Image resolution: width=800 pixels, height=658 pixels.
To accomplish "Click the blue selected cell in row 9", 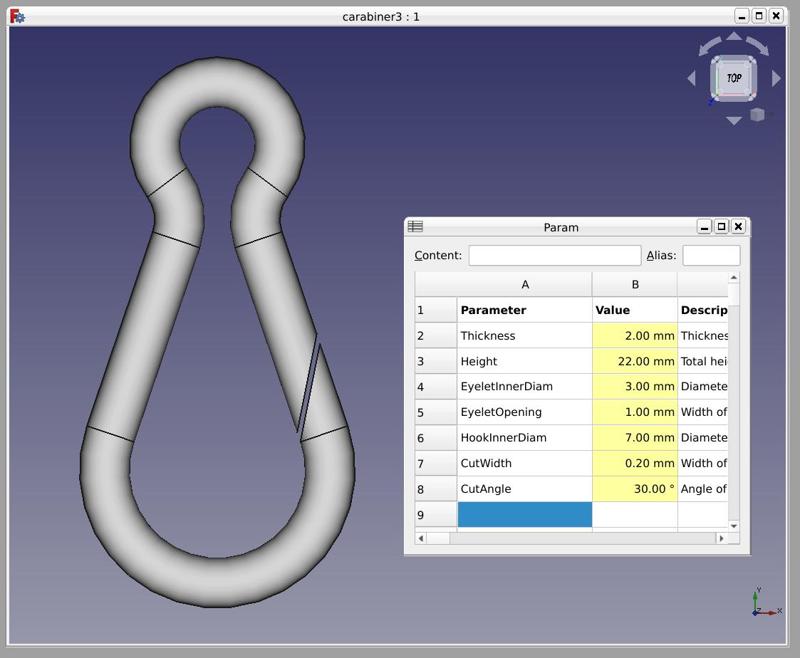I will [526, 515].
